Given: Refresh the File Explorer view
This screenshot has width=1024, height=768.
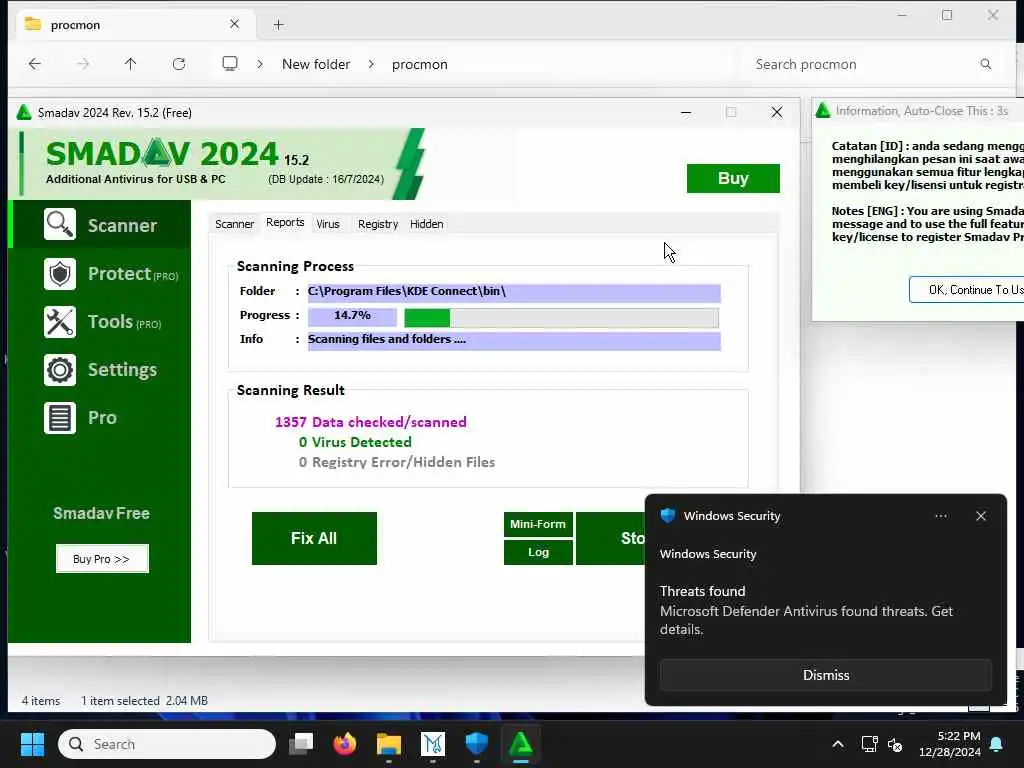Looking at the screenshot, I should pos(179,64).
